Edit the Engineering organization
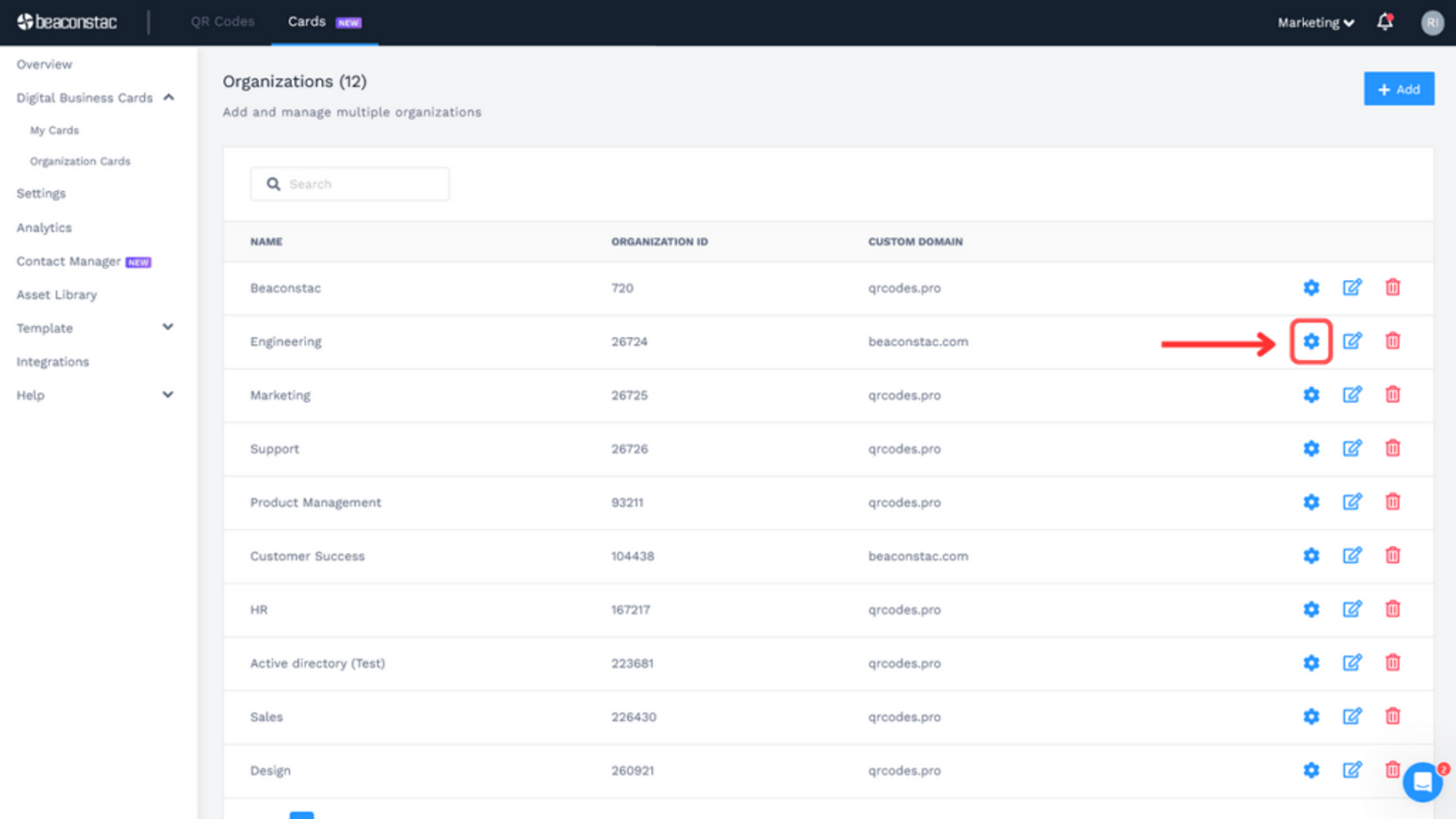The height and width of the screenshot is (819, 1456). click(1352, 341)
